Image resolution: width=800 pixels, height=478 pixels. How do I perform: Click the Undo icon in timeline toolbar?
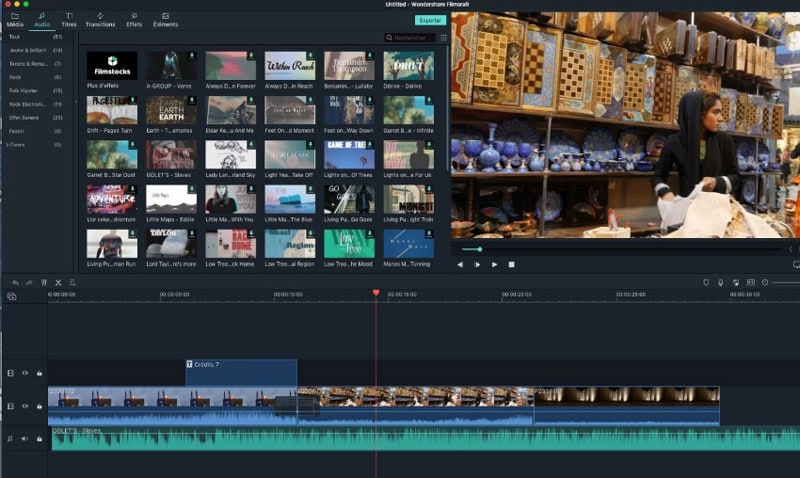pyautogui.click(x=15, y=282)
